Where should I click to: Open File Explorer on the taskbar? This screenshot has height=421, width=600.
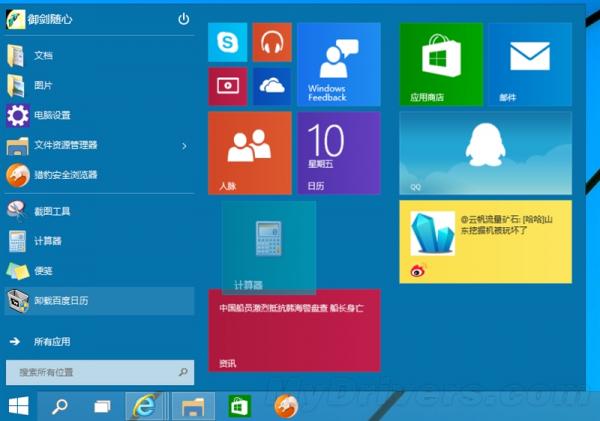193,406
